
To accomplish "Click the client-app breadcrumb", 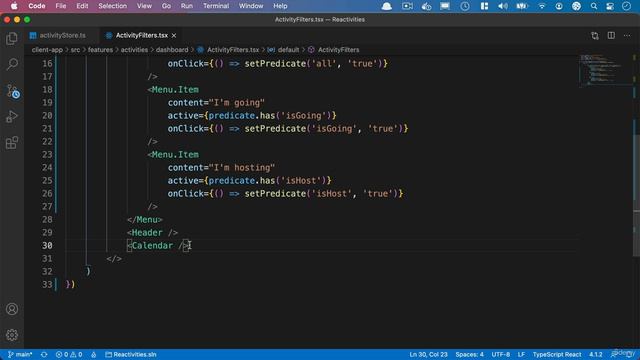I will click(x=47, y=50).
